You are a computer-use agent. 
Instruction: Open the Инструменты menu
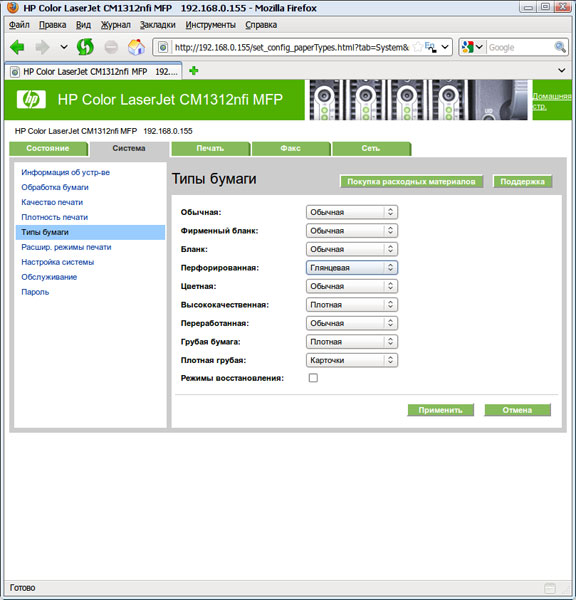pos(210,25)
